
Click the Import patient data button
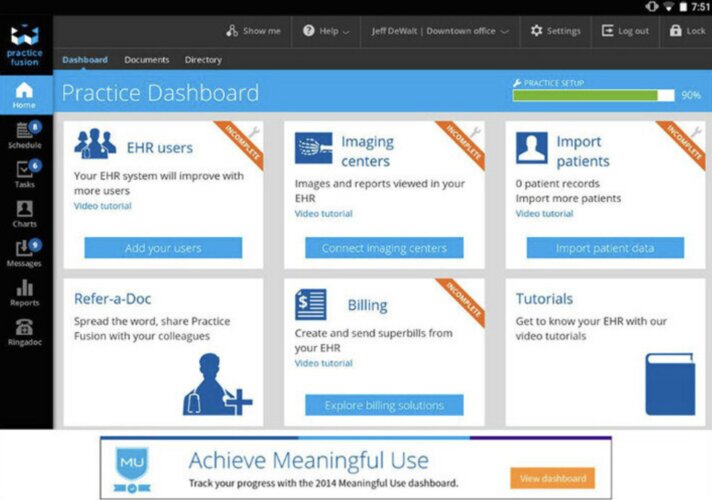click(x=605, y=248)
